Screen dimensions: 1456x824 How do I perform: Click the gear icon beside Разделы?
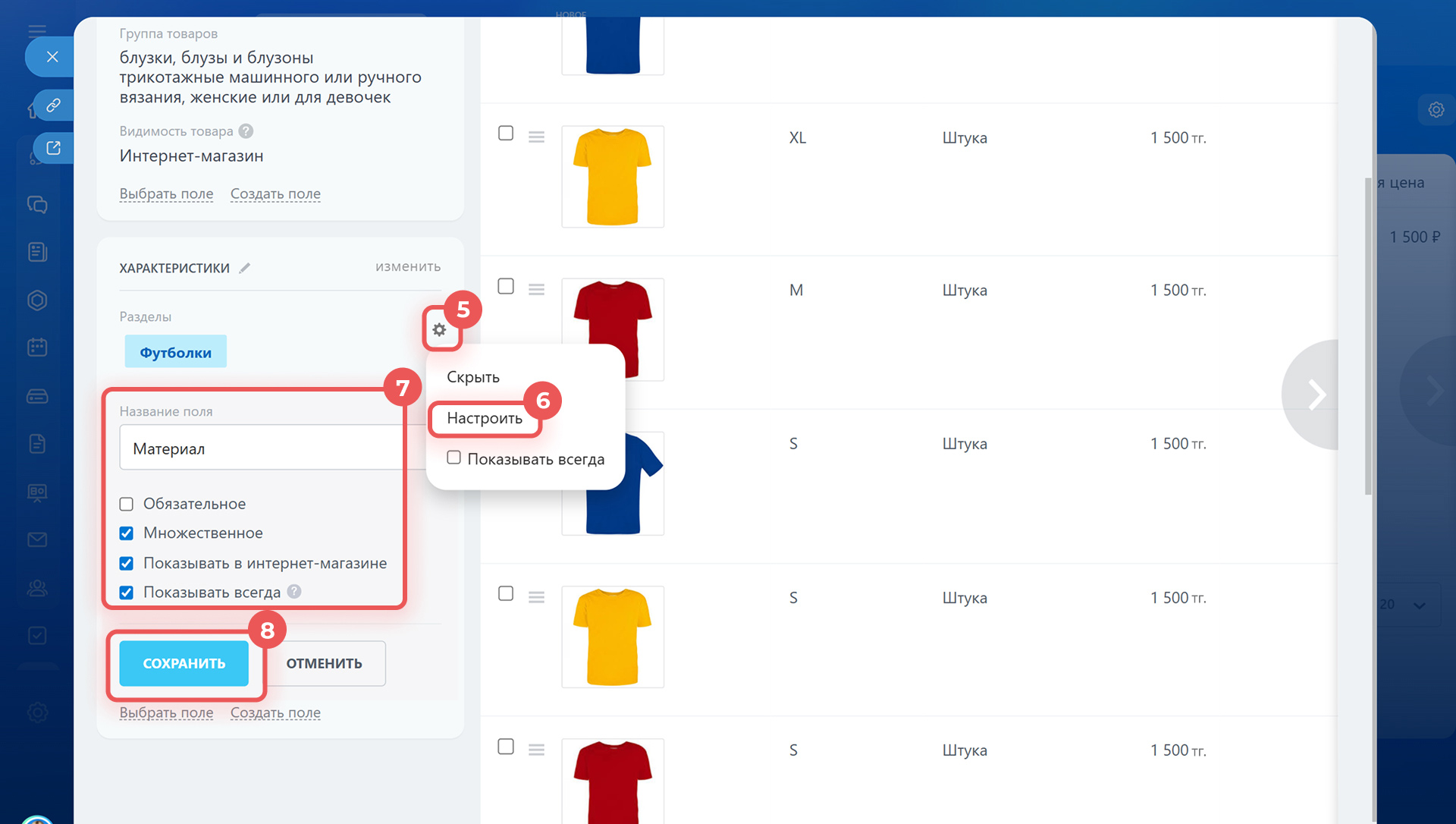(439, 329)
